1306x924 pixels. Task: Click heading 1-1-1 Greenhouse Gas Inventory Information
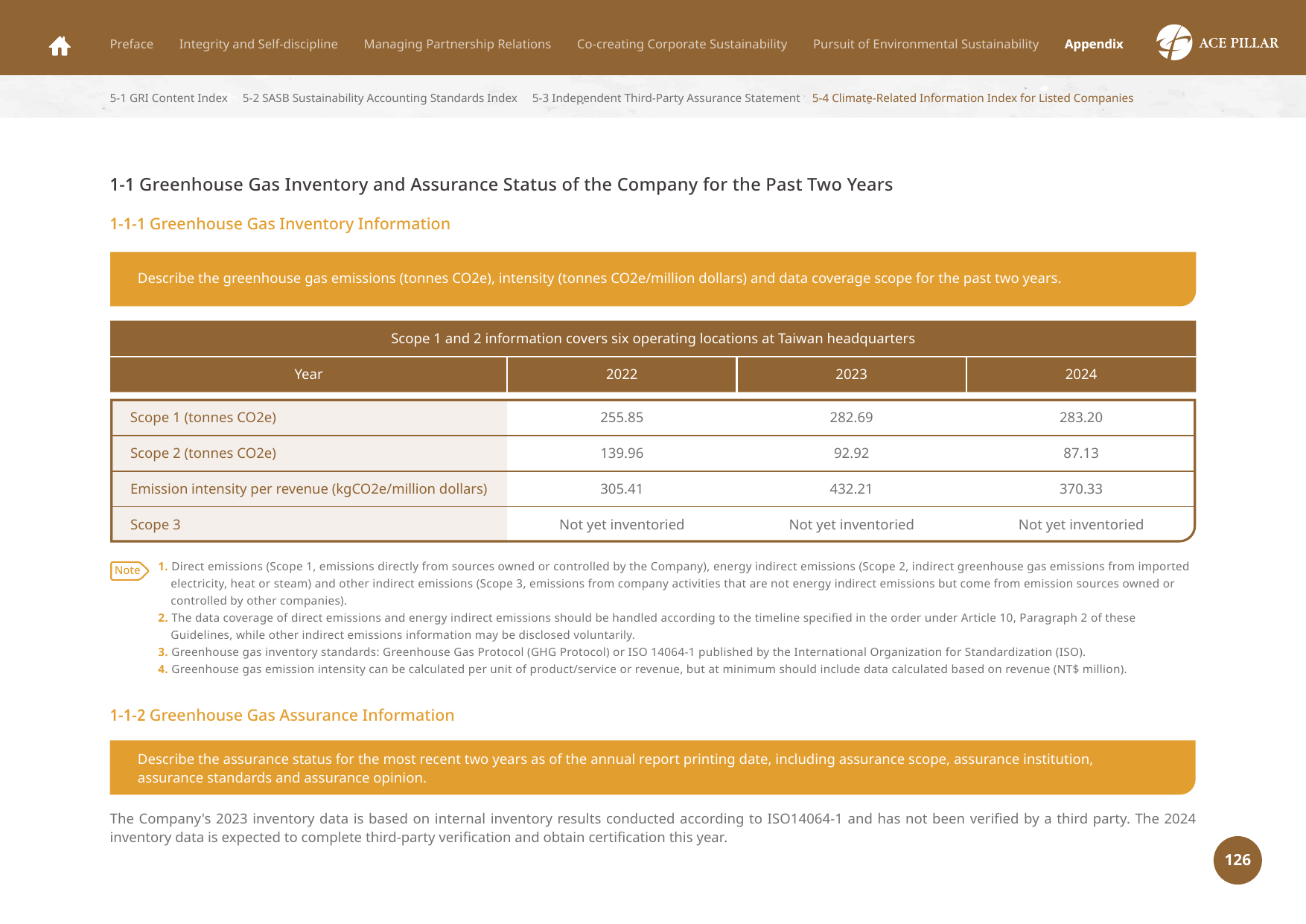[x=280, y=224]
